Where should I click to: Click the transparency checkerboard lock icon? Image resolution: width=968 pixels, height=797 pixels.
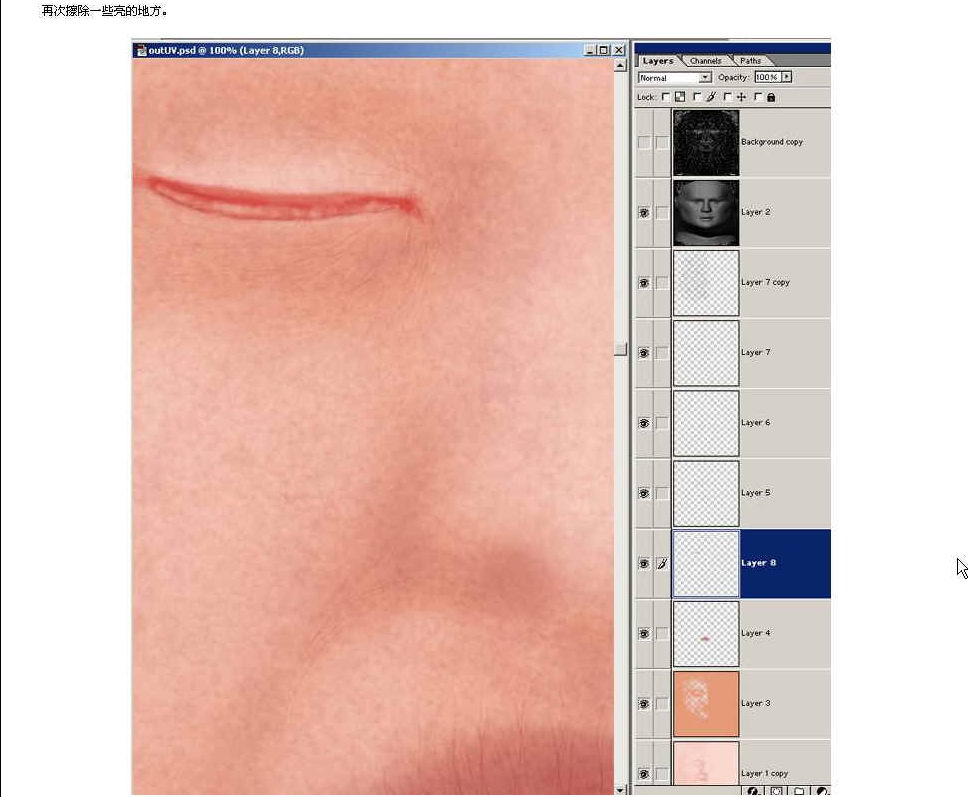[x=680, y=97]
